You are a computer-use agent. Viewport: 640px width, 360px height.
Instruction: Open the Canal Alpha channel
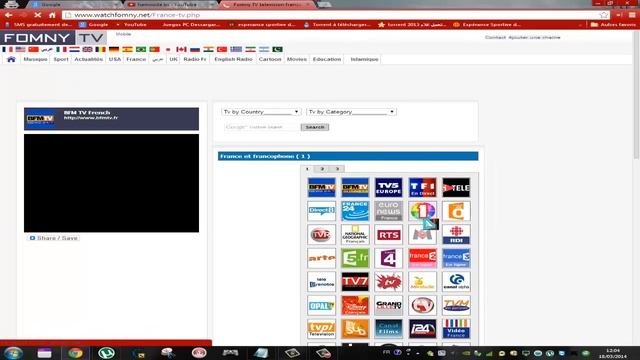point(456,282)
